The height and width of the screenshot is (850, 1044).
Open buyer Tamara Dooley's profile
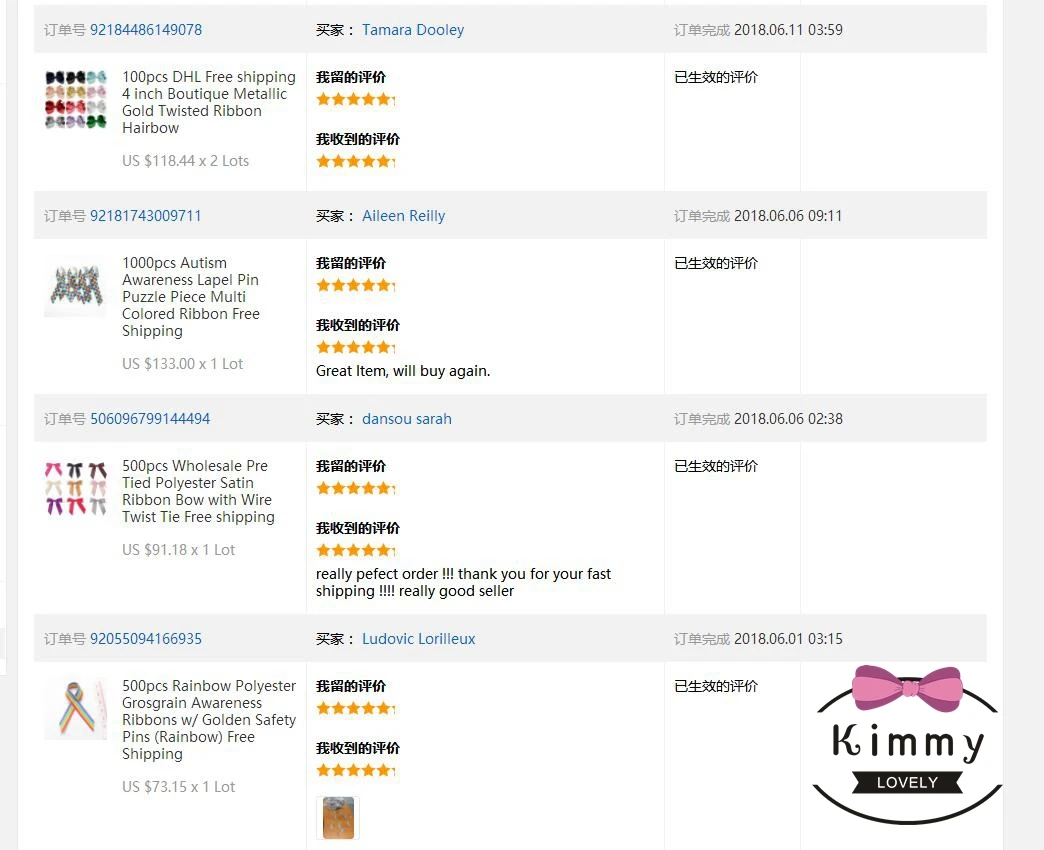coord(413,30)
